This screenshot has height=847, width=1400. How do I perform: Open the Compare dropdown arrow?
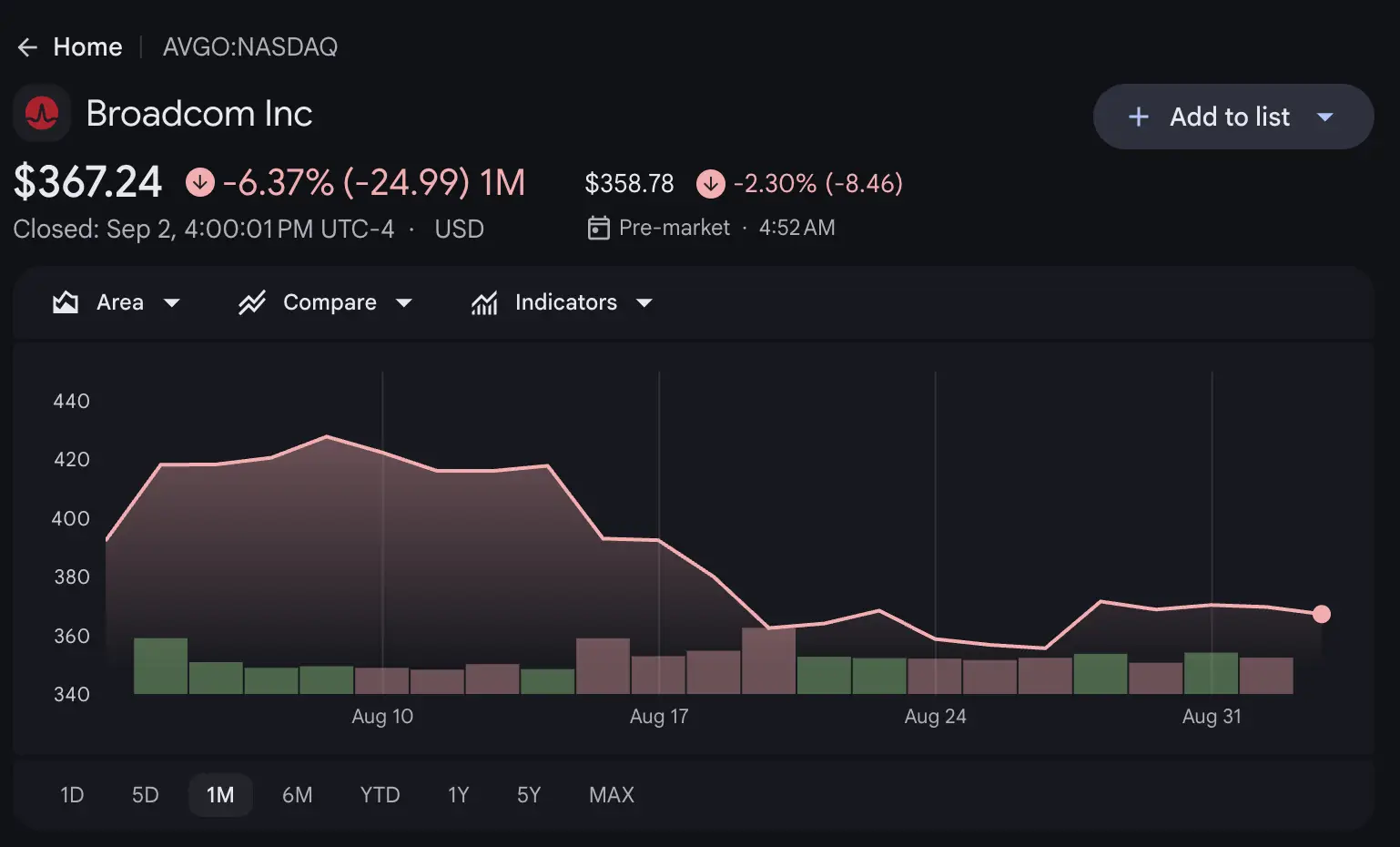pos(404,302)
